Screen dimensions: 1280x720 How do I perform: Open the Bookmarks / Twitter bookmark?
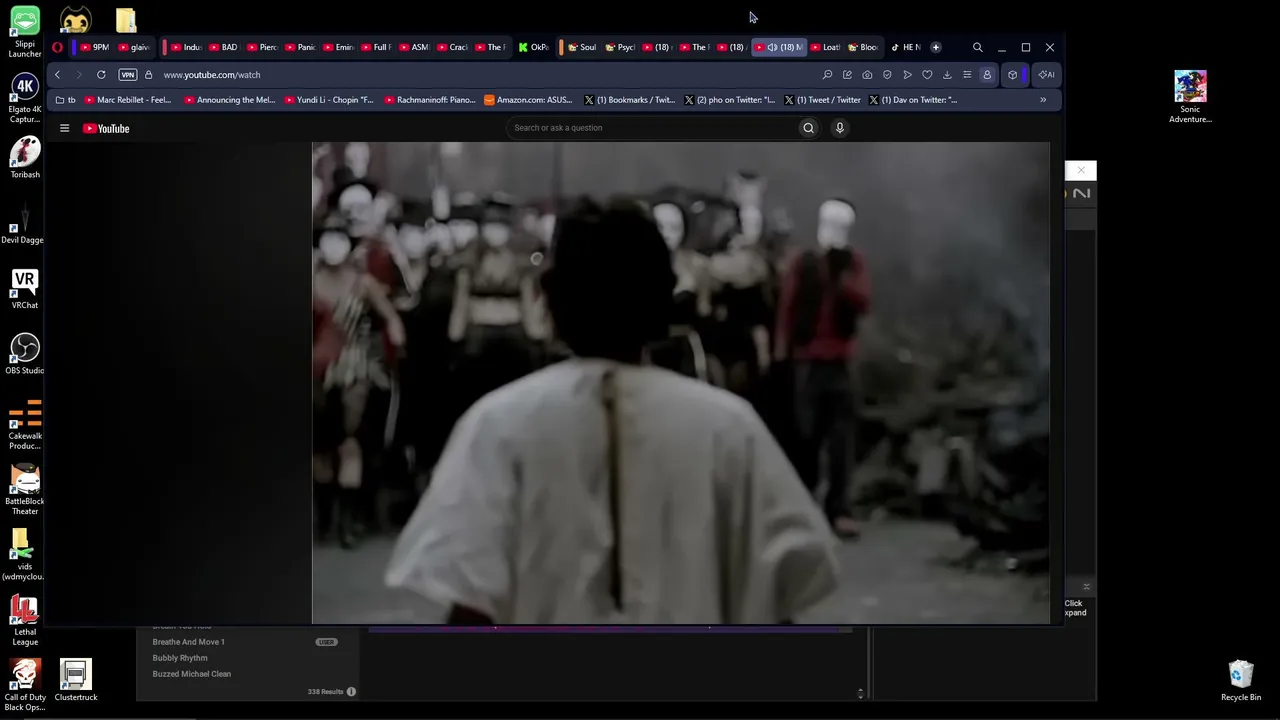tap(630, 100)
